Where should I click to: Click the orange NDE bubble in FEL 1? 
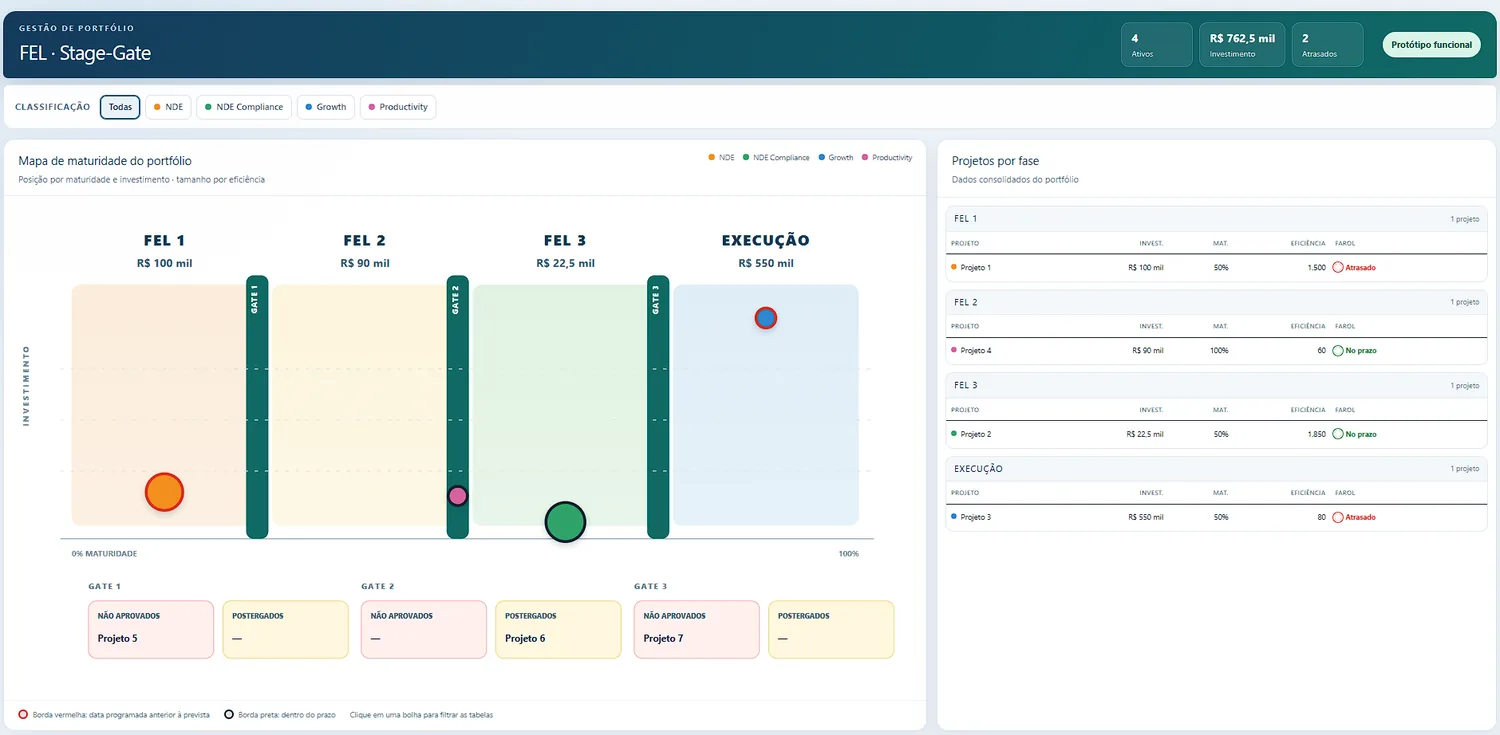click(x=164, y=492)
